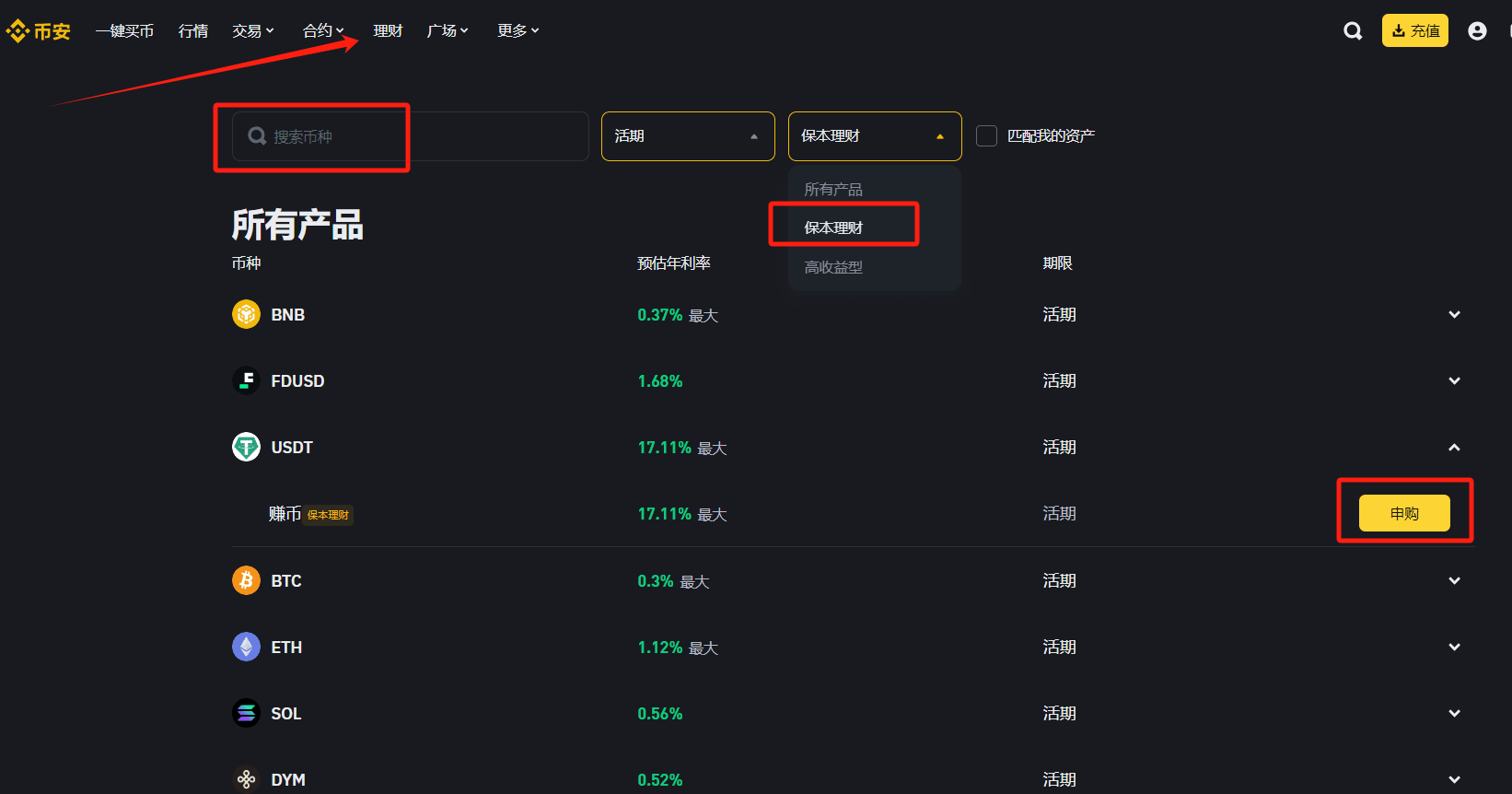
Task: Click the 所有产品 page heading
Action: point(297,224)
